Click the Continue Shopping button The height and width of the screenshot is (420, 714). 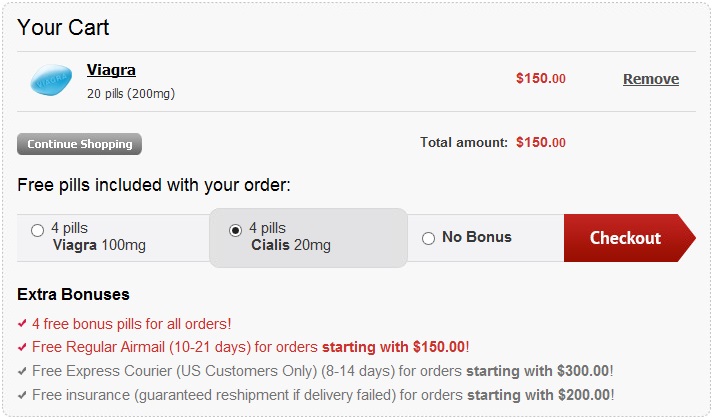tap(79, 144)
